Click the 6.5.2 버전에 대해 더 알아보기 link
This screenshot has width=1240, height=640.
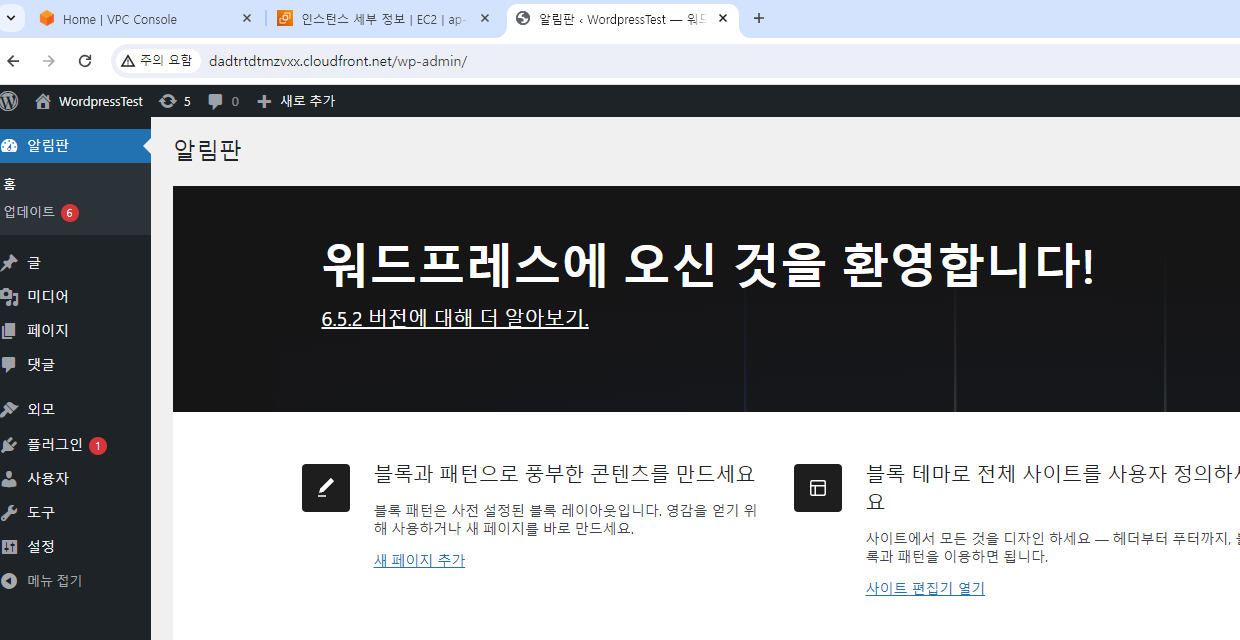pyautogui.click(x=455, y=318)
